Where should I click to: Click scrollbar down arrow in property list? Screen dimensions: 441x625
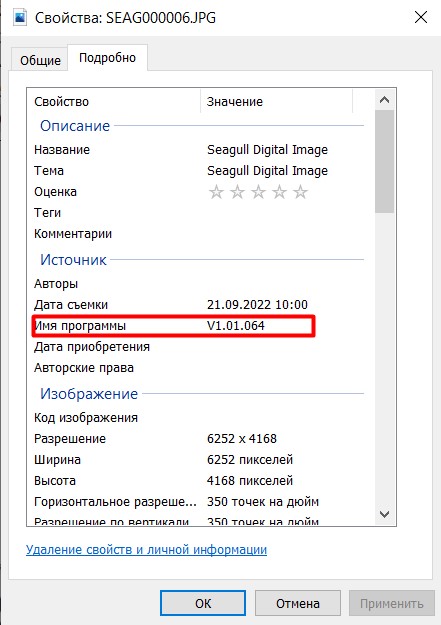[384, 514]
